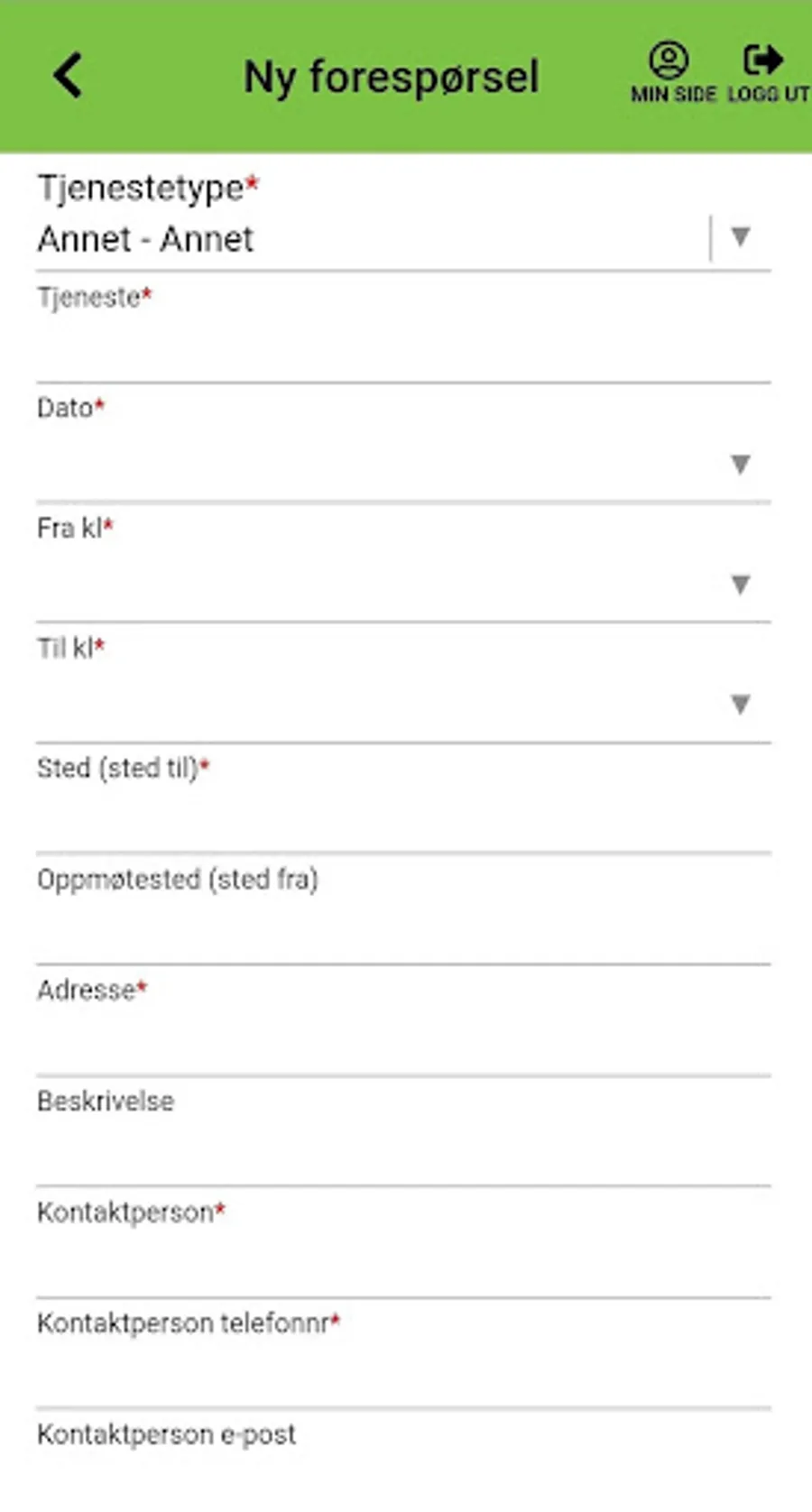
Task: Expand the Fra kl time dropdown
Action: pyautogui.click(x=741, y=585)
